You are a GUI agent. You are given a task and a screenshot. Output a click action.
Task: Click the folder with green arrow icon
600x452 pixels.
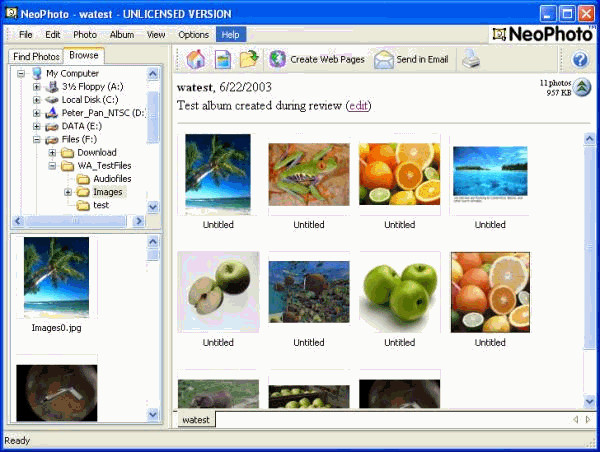249,59
